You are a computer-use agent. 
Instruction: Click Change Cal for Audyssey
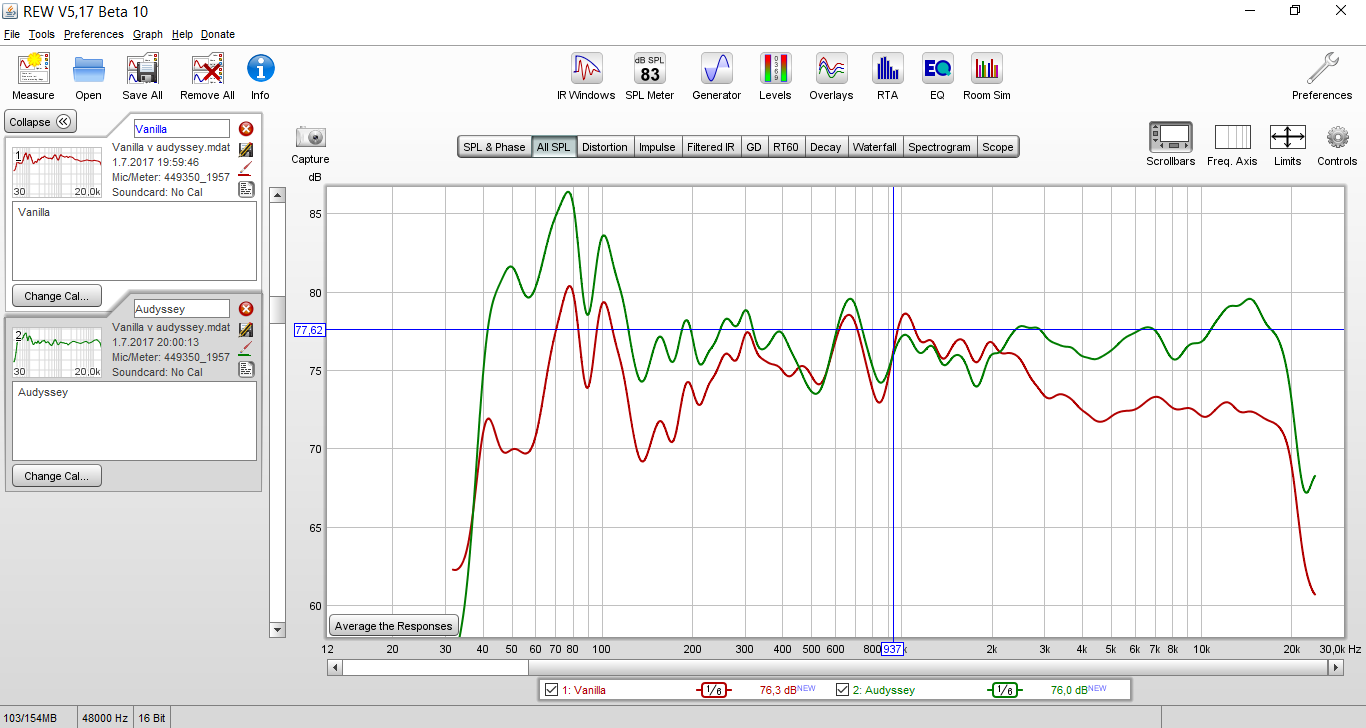tap(57, 476)
